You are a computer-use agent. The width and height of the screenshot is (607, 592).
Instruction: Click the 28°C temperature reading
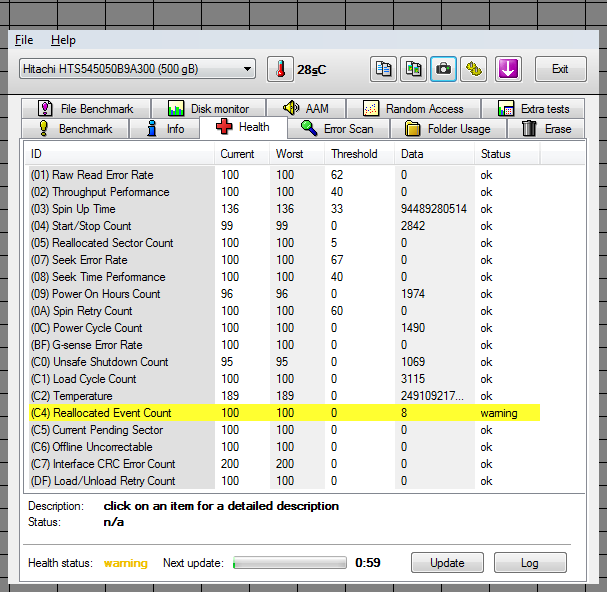(312, 70)
